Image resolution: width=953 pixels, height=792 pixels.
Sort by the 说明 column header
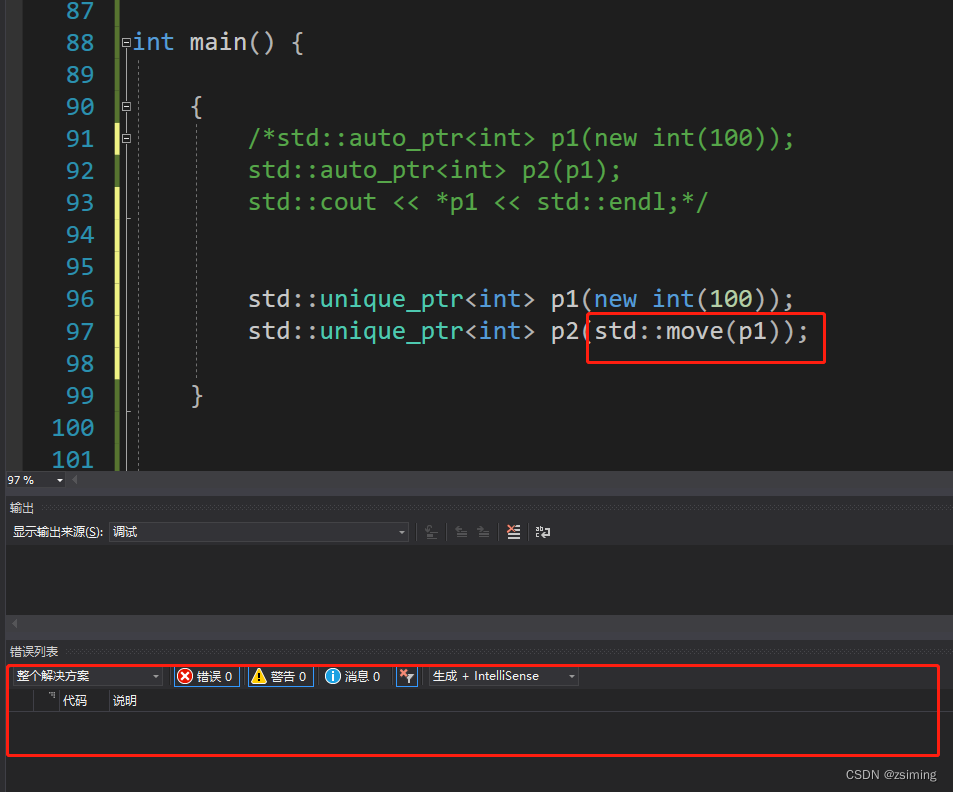[x=125, y=701]
